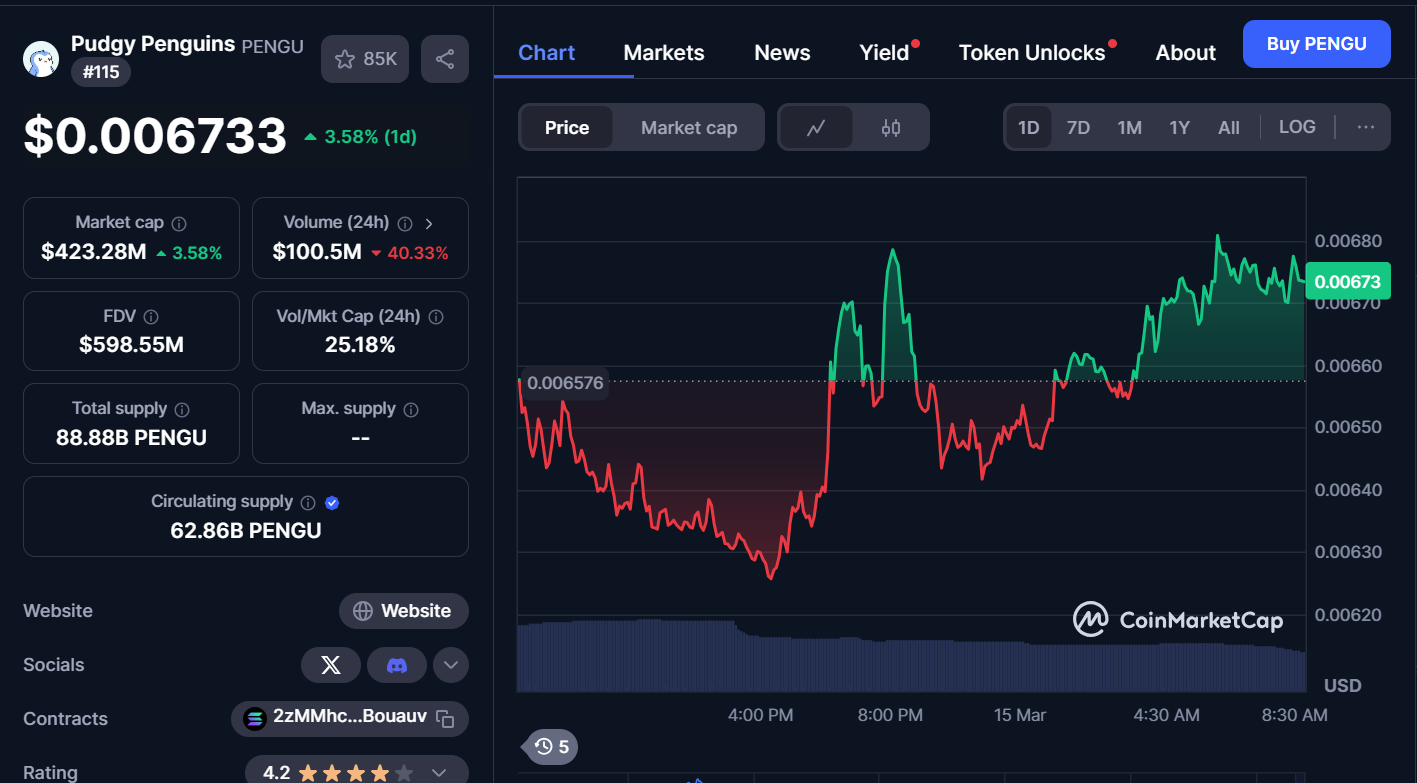Open the Token Unlocks tab
This screenshot has height=783, width=1417.
tap(1032, 53)
